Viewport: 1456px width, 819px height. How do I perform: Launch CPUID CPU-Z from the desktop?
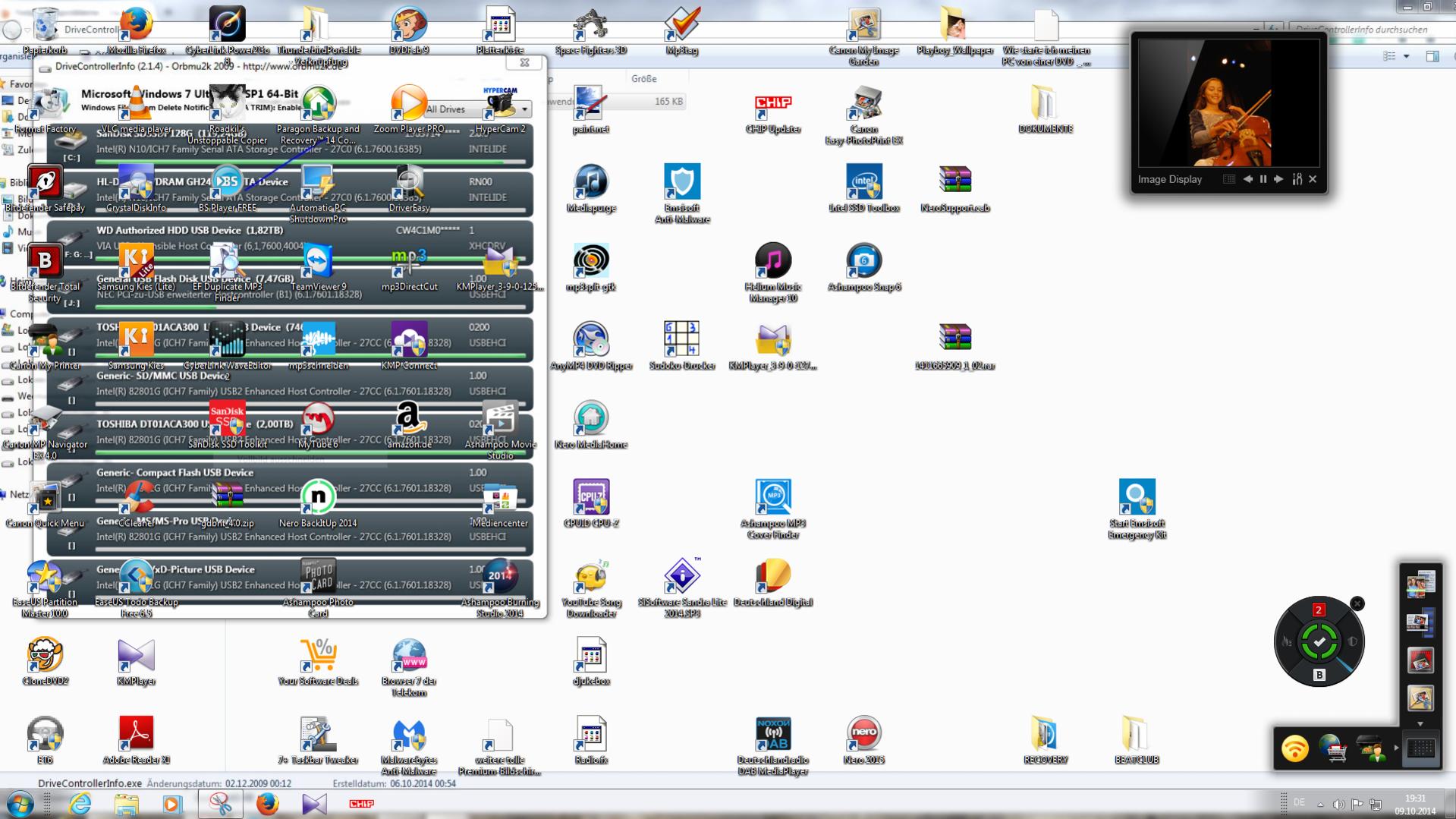click(x=591, y=503)
